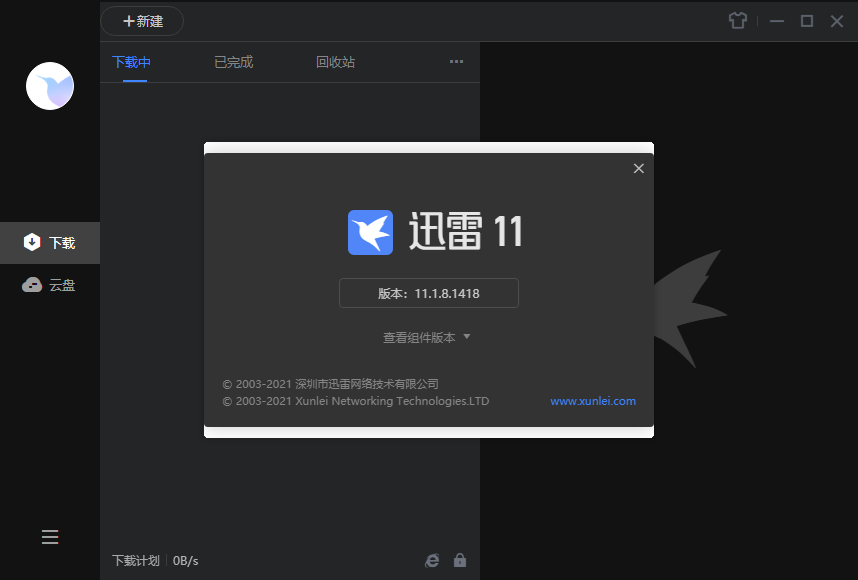Image resolution: width=858 pixels, height=580 pixels.
Task: Click the 0B/s download speed indicator
Action: [185, 560]
